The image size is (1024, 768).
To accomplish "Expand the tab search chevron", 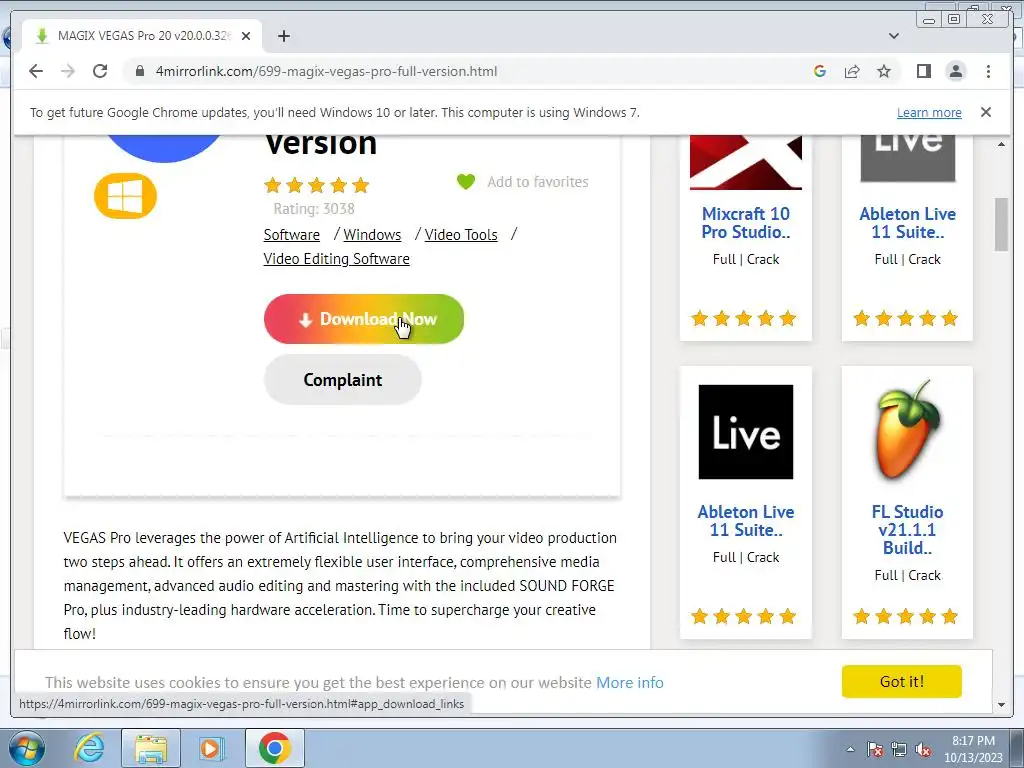I will 893,36.
